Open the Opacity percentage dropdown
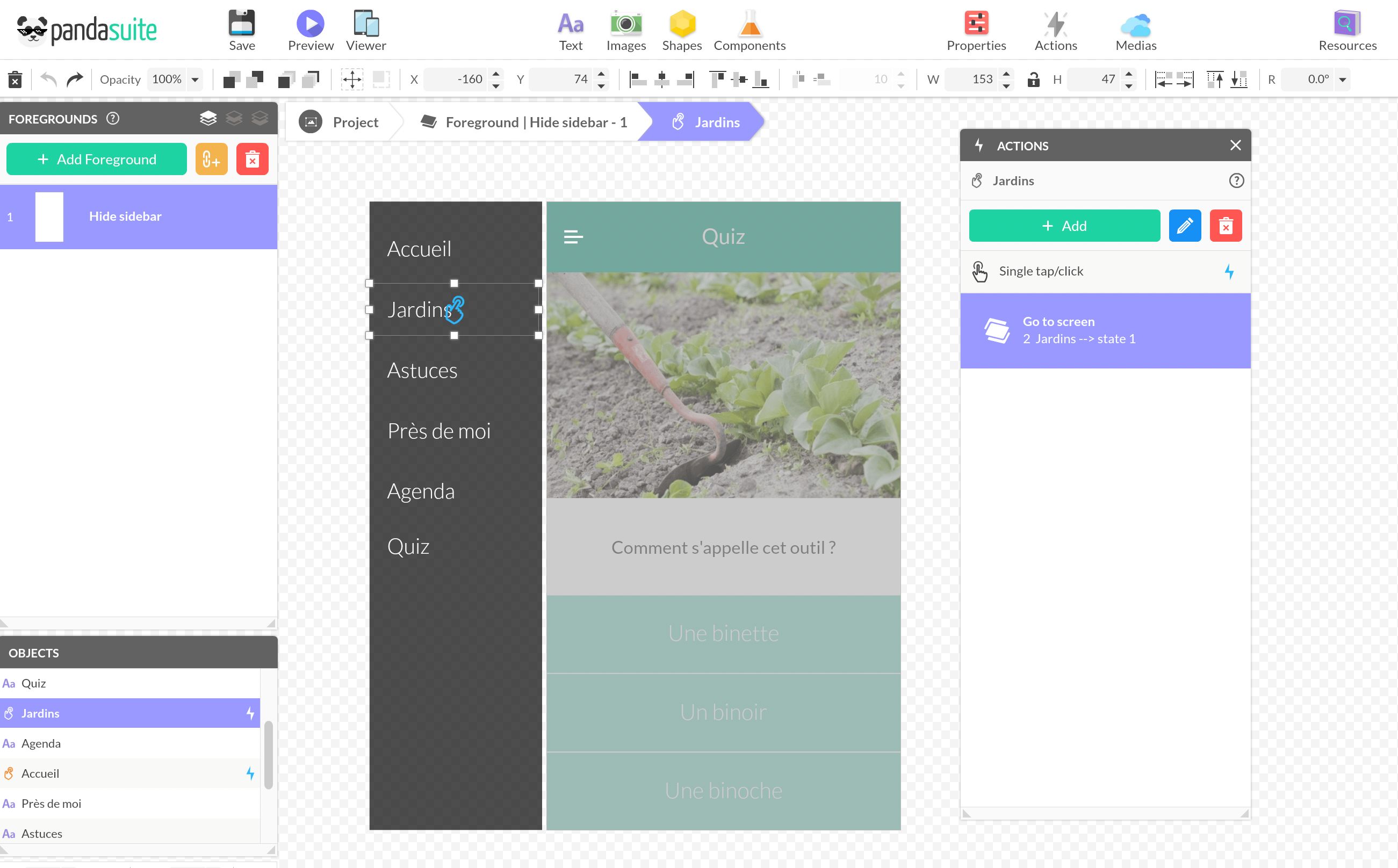The height and width of the screenshot is (868, 1398). (x=195, y=79)
